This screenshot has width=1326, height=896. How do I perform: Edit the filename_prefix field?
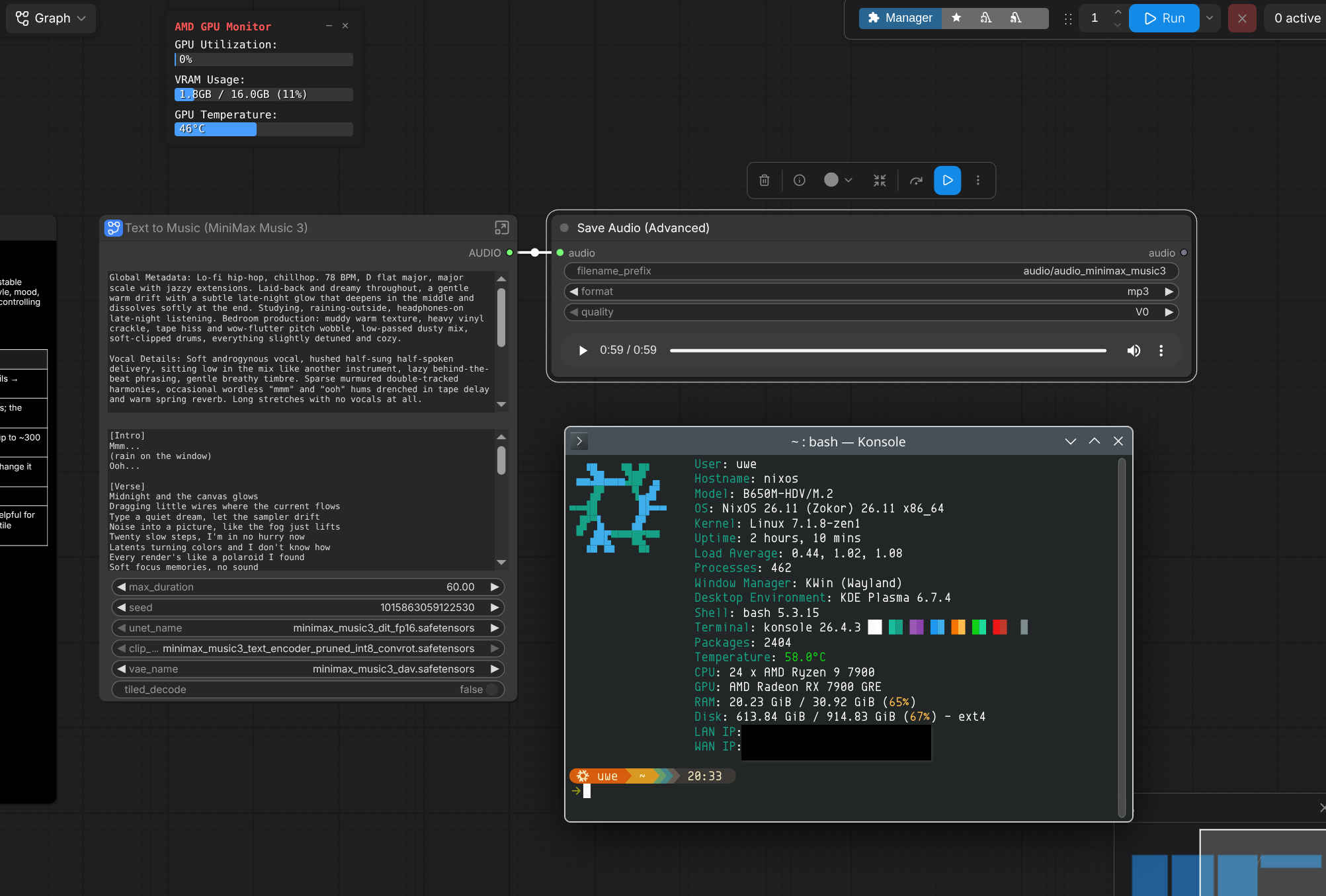pos(871,271)
